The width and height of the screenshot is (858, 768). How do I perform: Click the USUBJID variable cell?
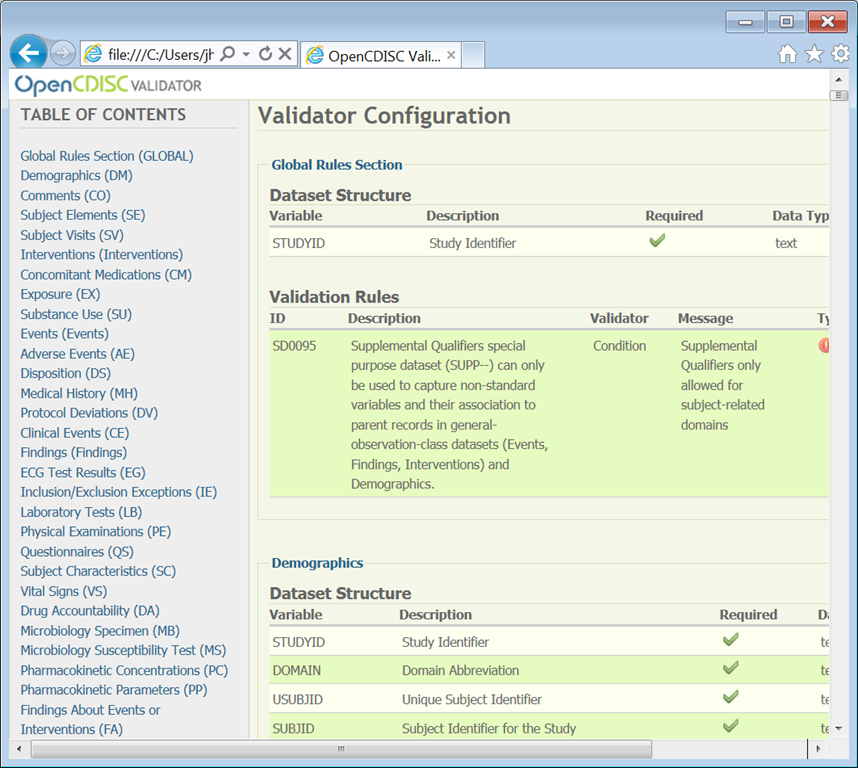[298, 700]
